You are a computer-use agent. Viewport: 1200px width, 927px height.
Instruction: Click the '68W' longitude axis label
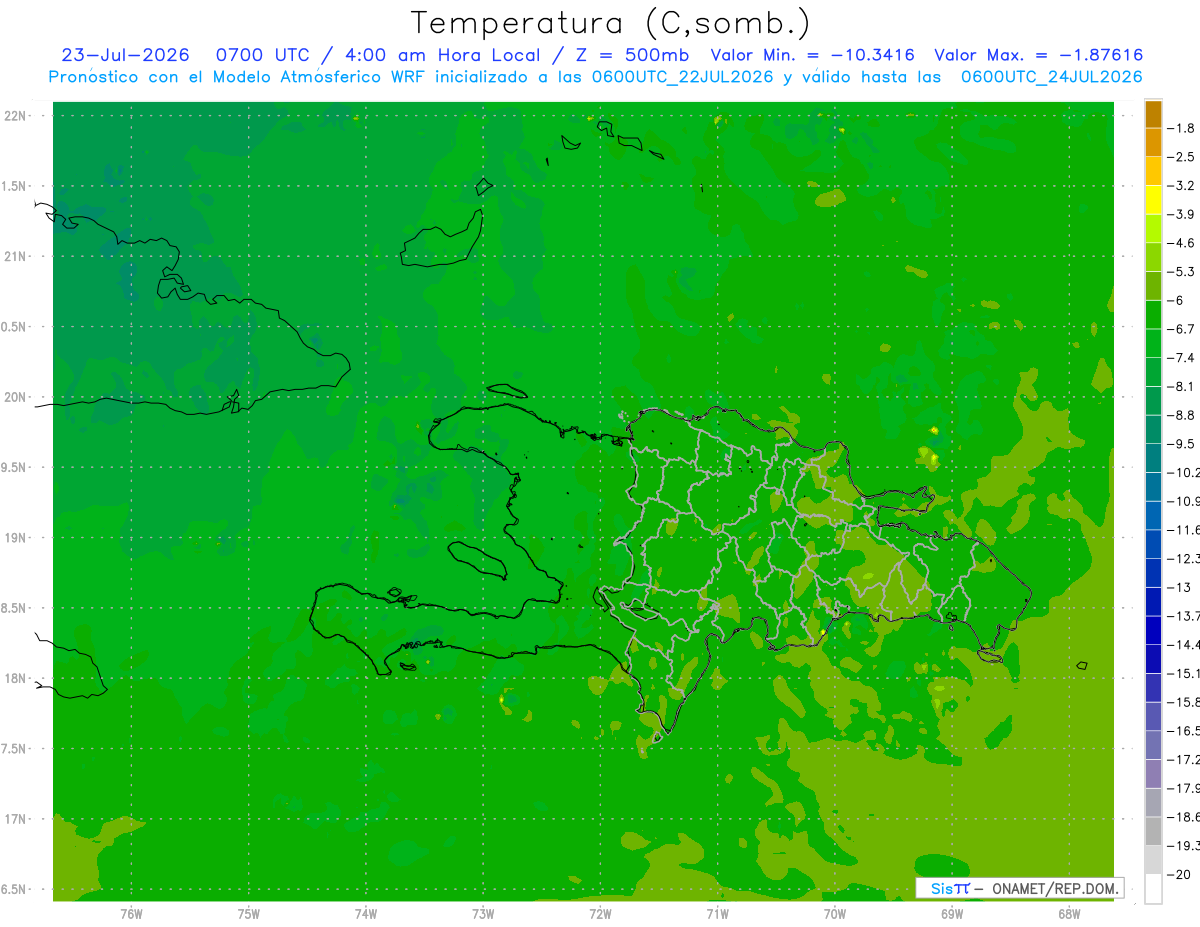[x=1069, y=914]
